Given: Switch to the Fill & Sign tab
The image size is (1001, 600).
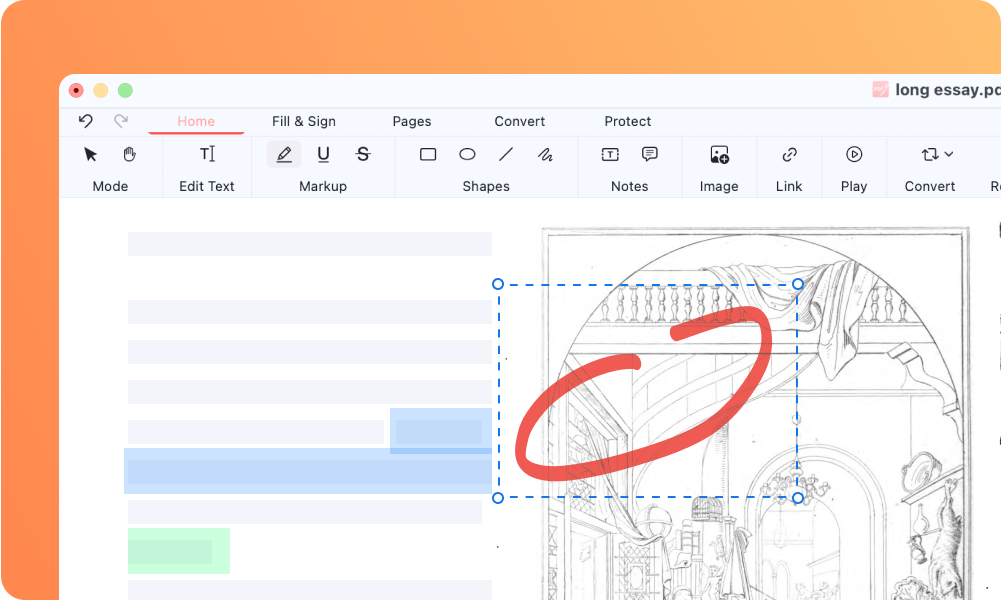Looking at the screenshot, I should [x=304, y=121].
